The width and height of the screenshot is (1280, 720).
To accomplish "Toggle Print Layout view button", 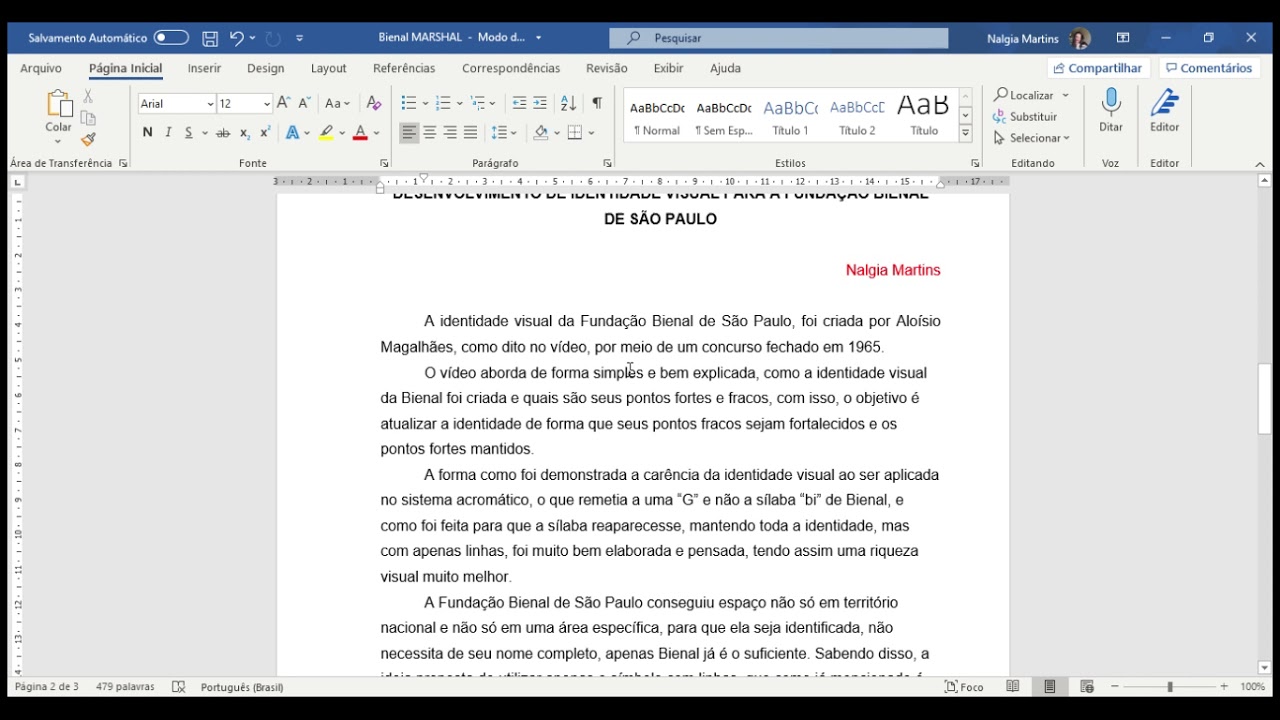I will [1050, 687].
